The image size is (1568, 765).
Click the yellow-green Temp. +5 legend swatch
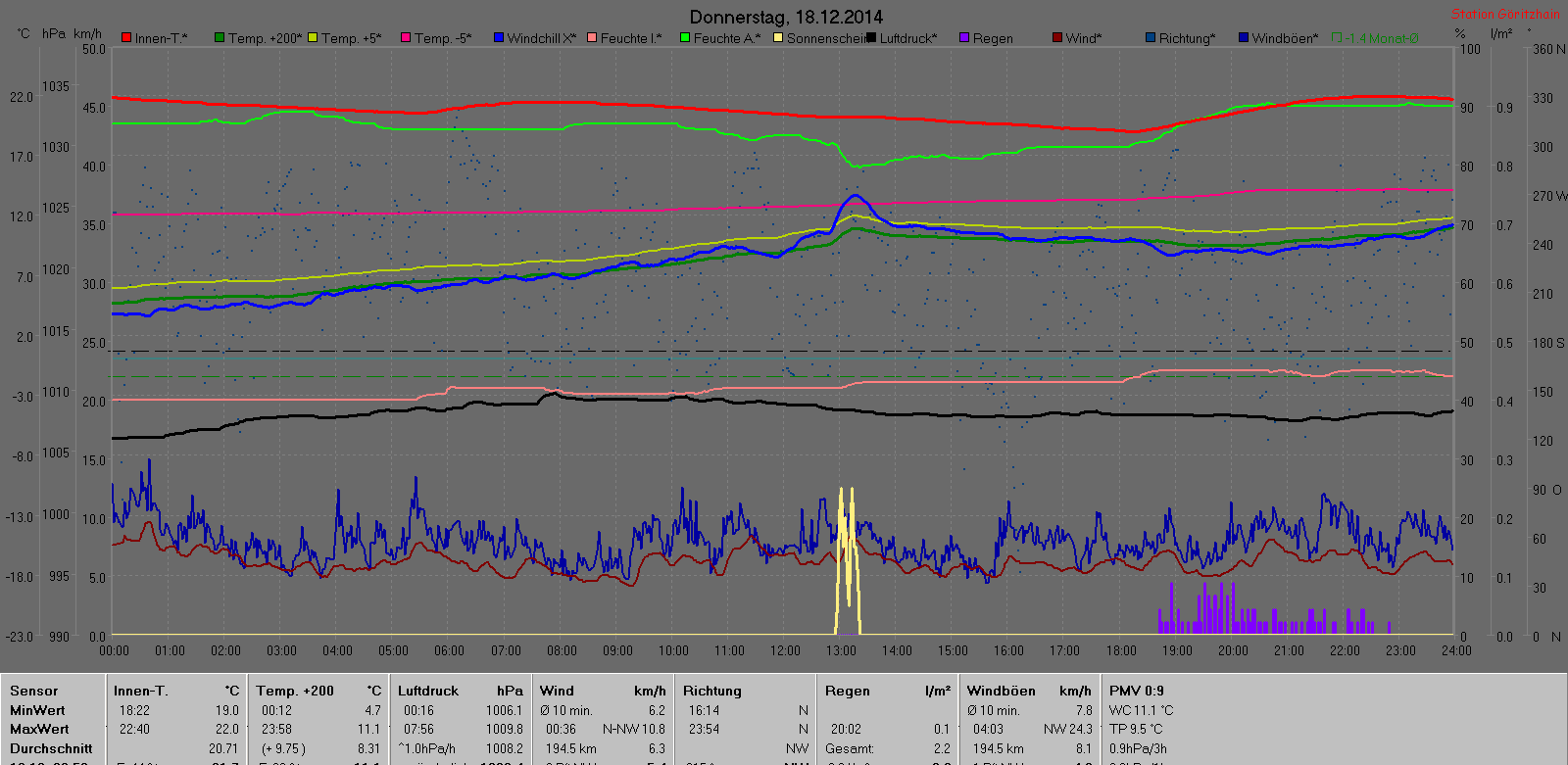tap(313, 38)
